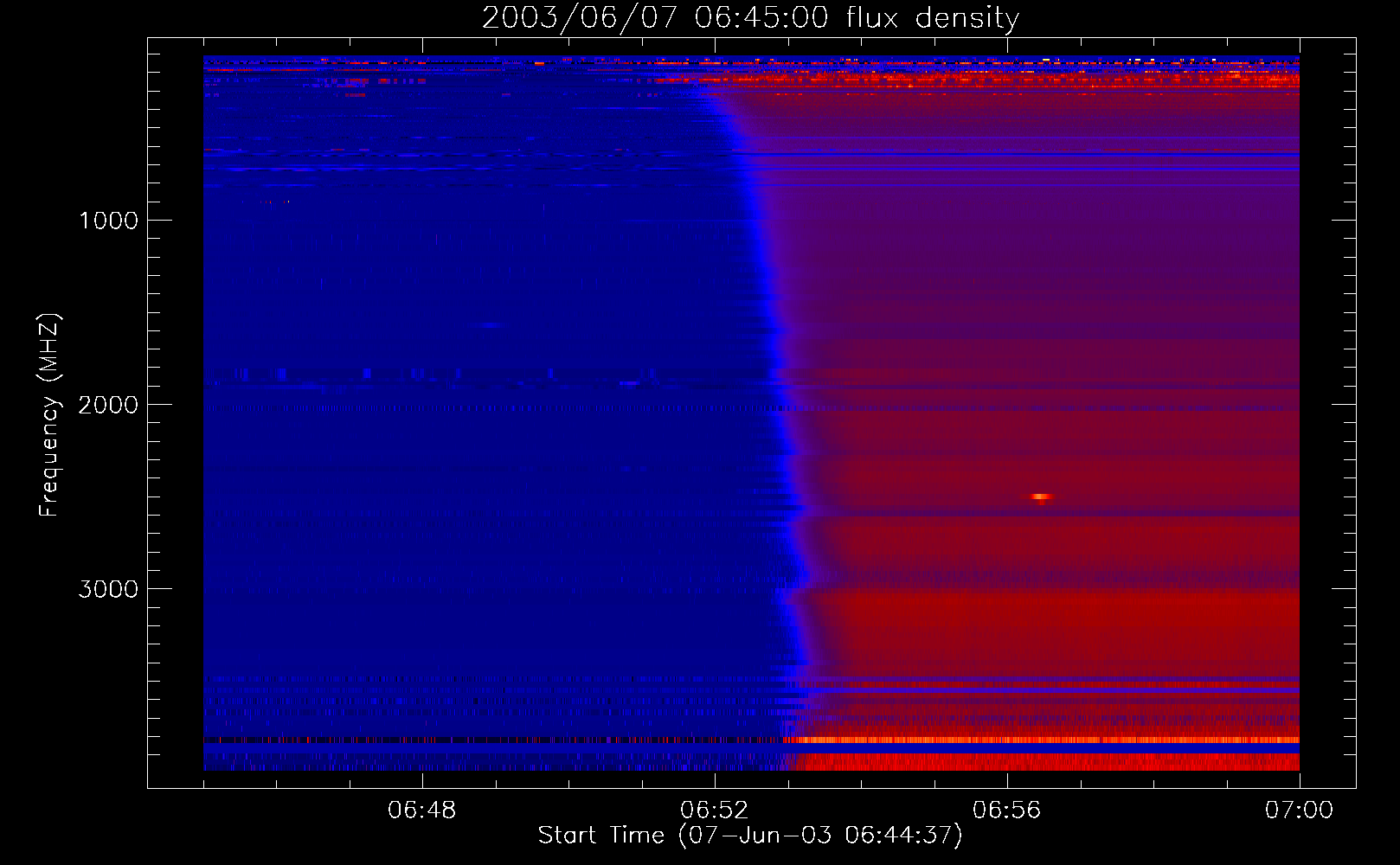Click the plot title "2003/06/07 06:45:00 flux density"

tap(750, 17)
